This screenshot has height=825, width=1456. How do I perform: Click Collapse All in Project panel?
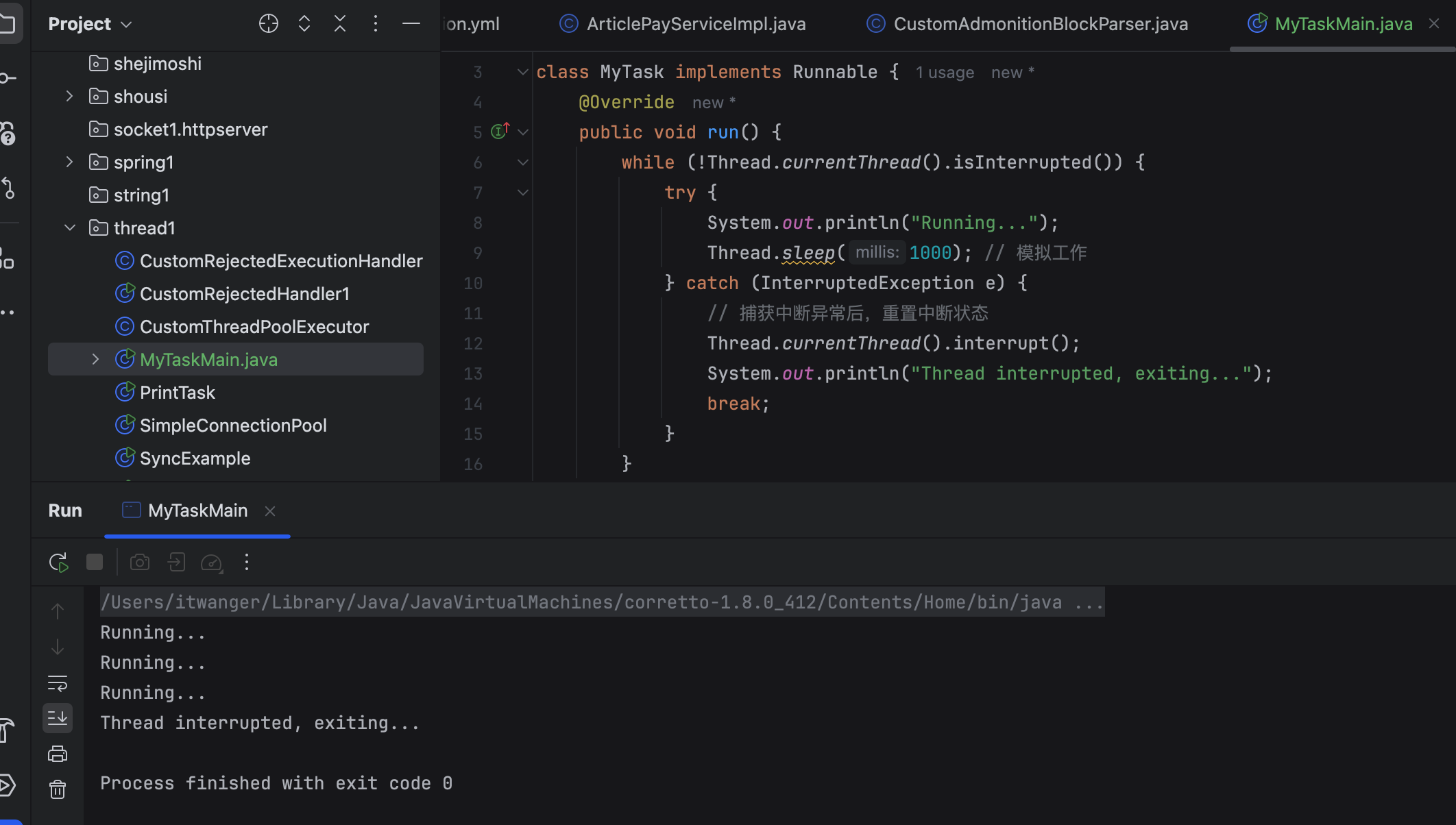[340, 24]
